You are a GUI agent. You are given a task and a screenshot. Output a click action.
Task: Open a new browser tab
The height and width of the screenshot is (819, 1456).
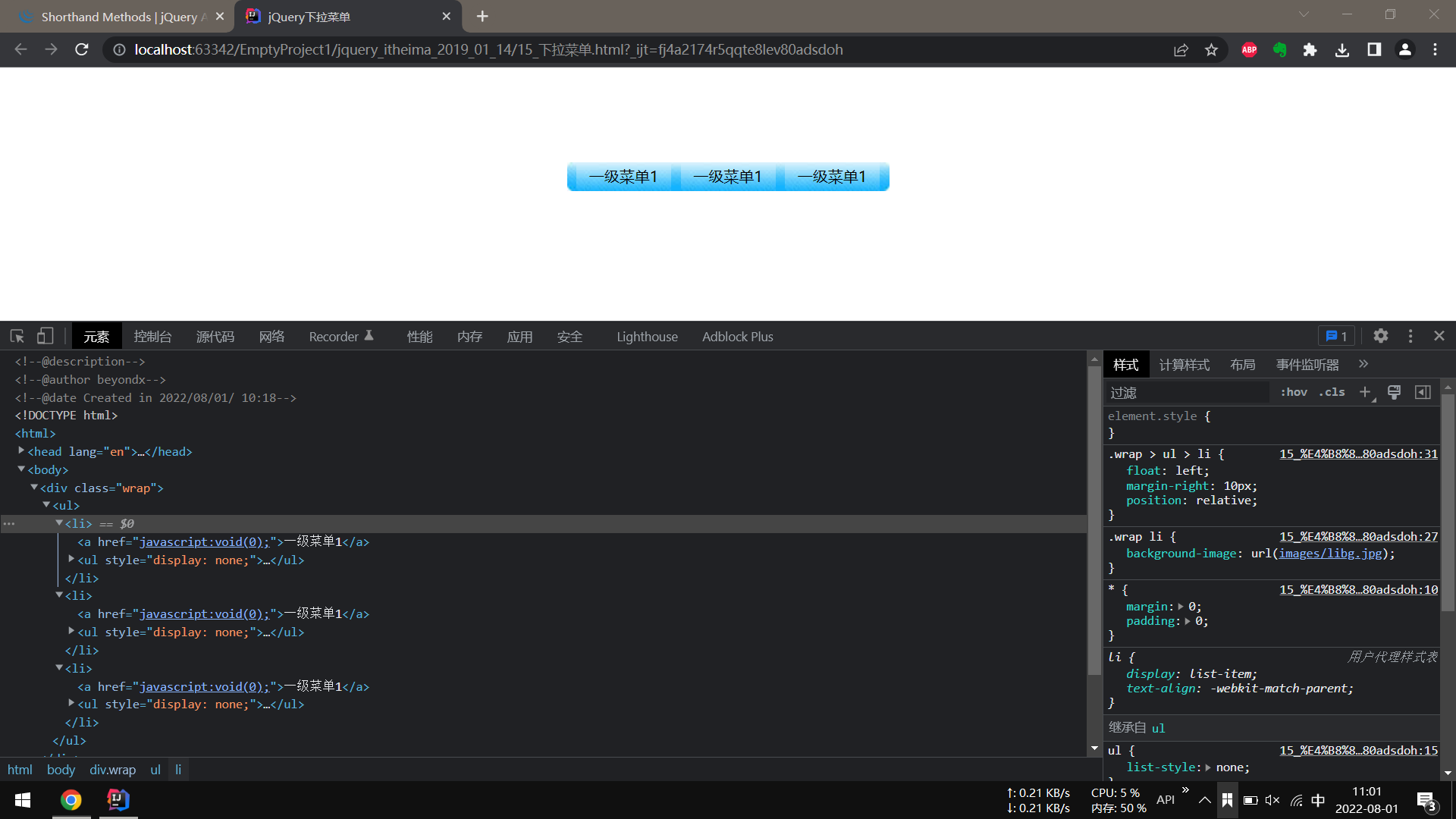(482, 16)
